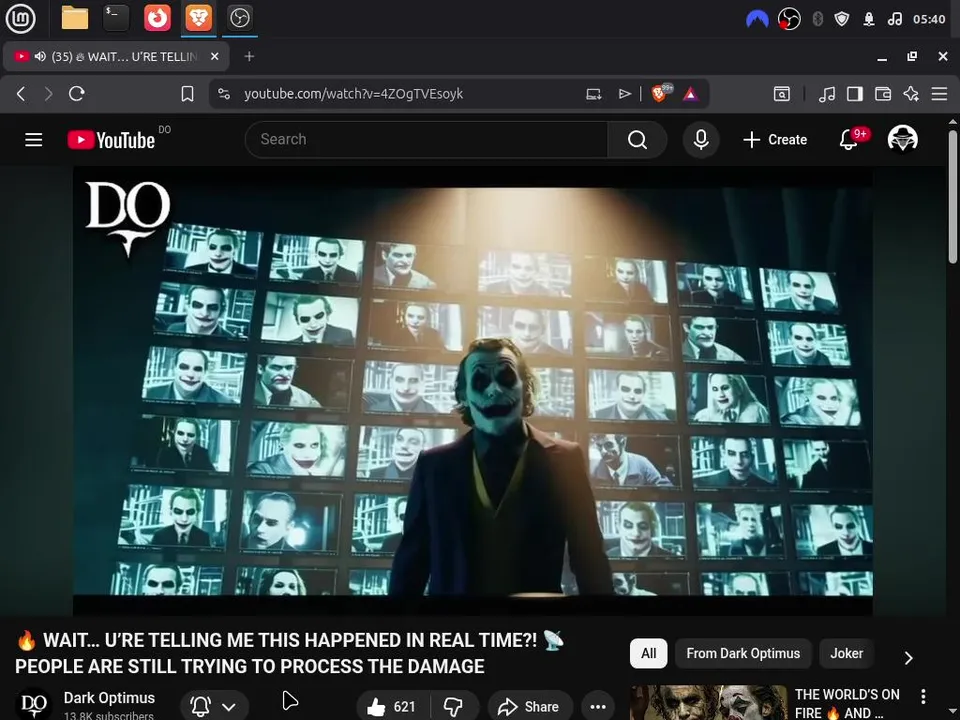The image size is (960, 720).
Task: Toggle the browser sidebar panel
Action: (x=855, y=94)
